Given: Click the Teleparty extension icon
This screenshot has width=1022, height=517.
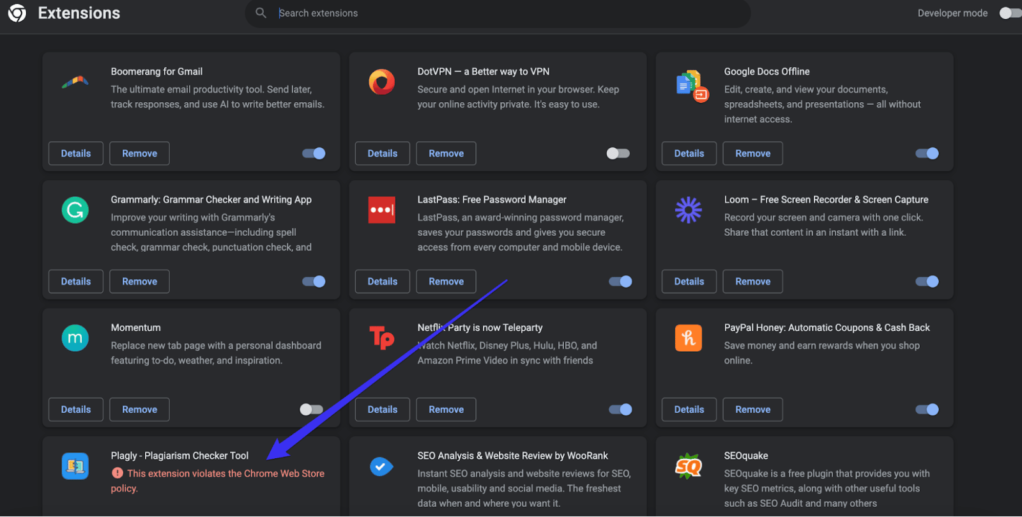Looking at the screenshot, I should (381, 338).
